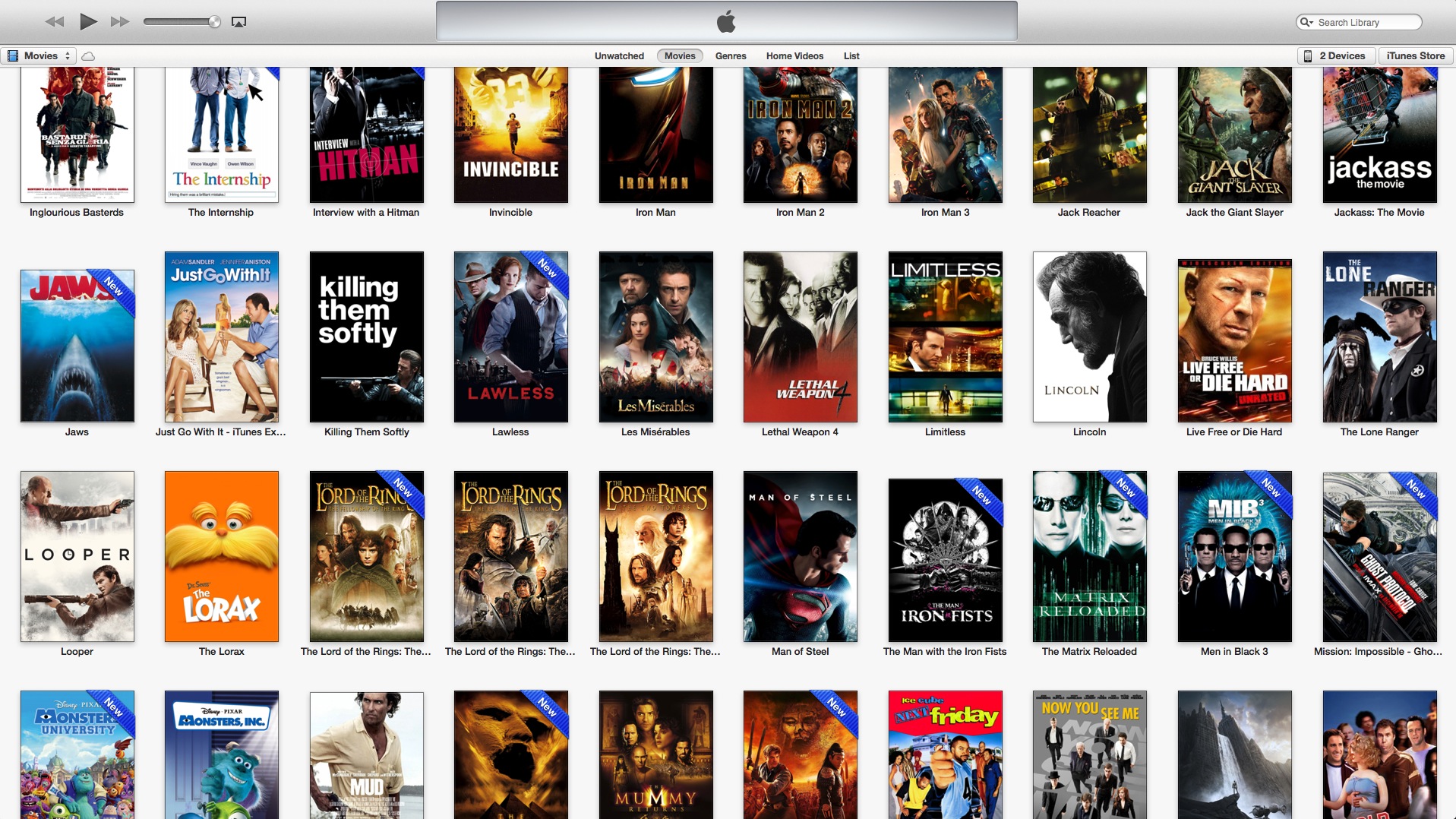Image resolution: width=1456 pixels, height=819 pixels.
Task: Click the 2 Devices button
Action: click(x=1336, y=55)
